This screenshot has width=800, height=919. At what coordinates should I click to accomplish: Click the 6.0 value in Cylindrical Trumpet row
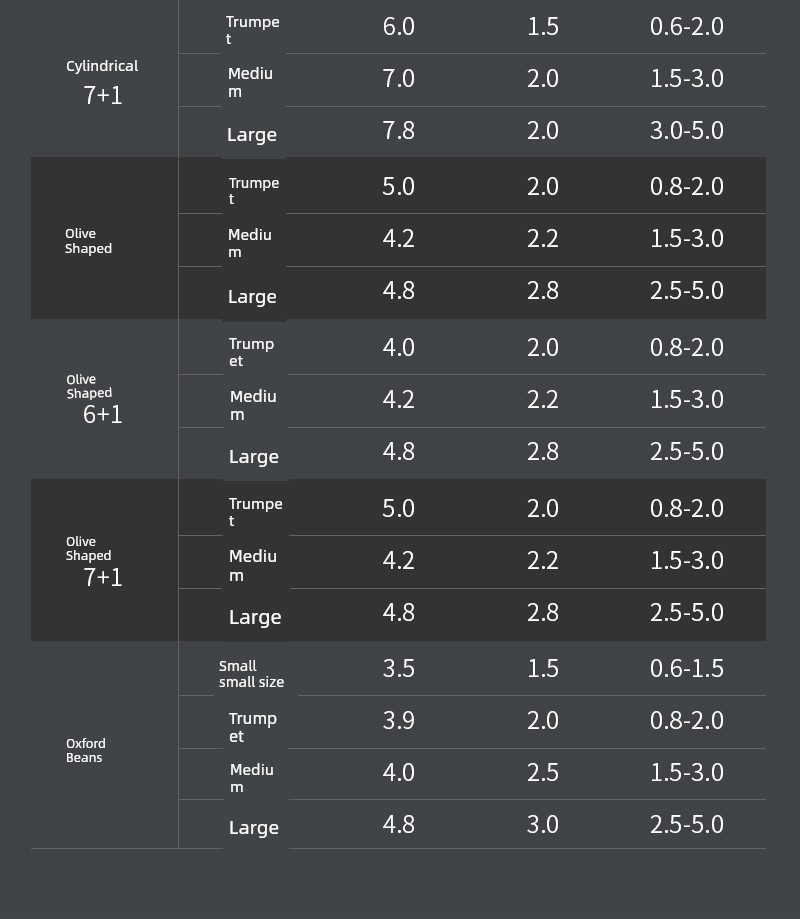pos(399,26)
